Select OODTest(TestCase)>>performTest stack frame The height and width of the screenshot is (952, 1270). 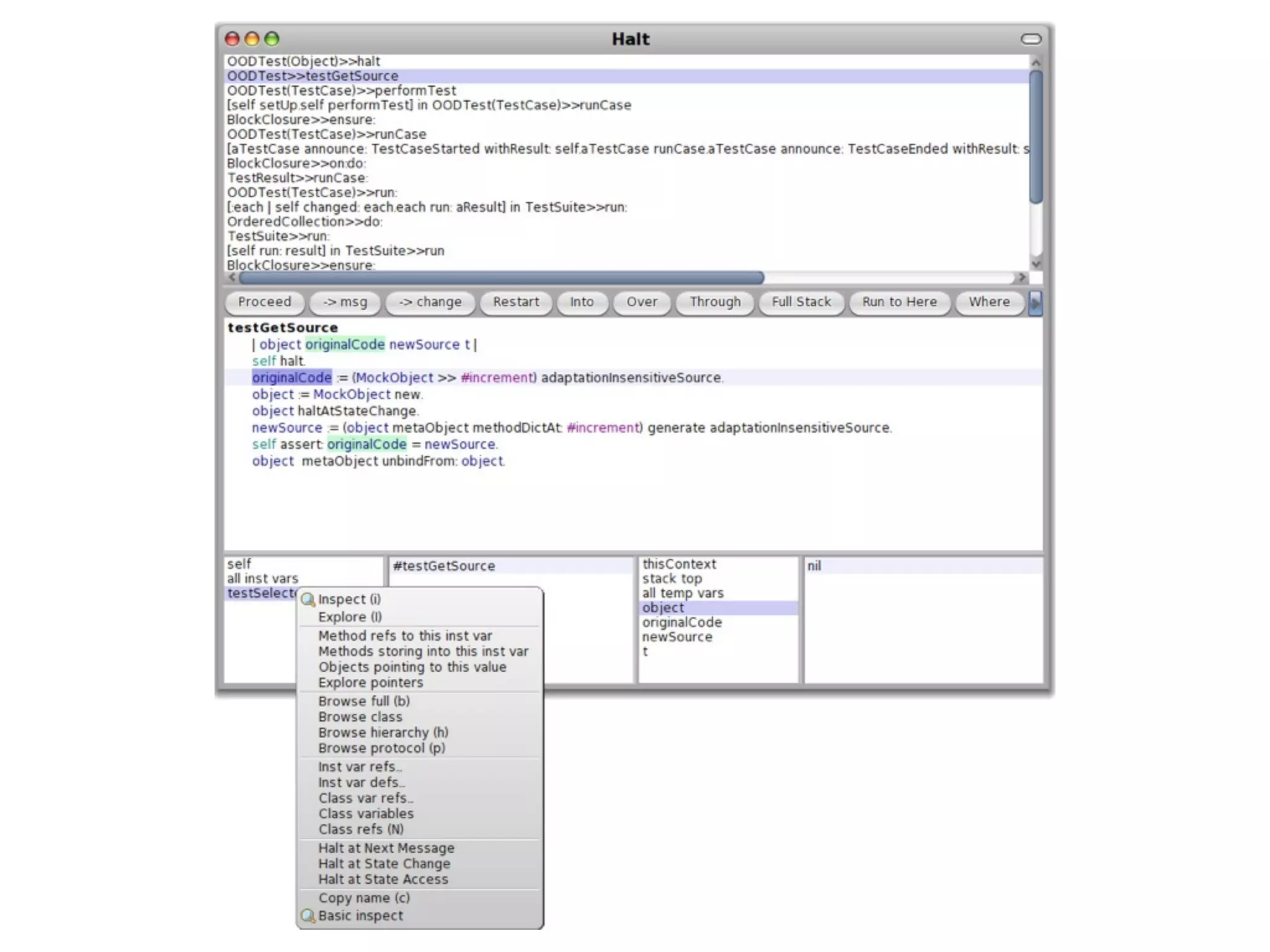click(x=341, y=90)
